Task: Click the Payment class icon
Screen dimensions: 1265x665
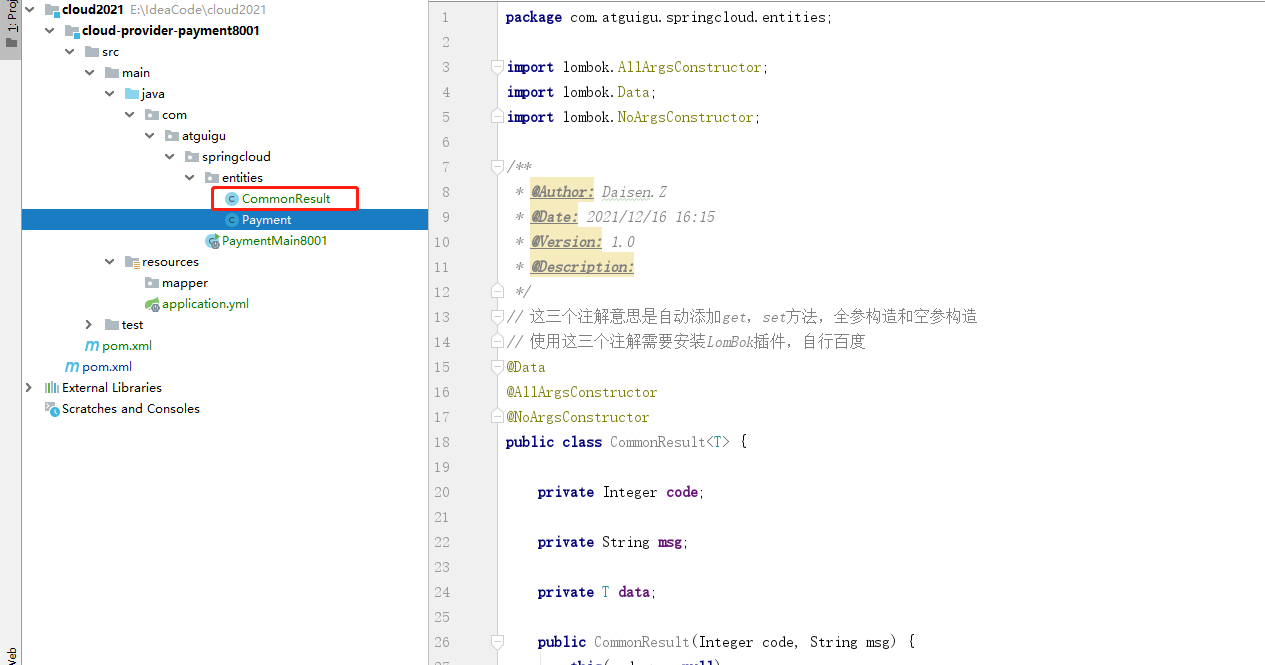Action: pyautogui.click(x=232, y=220)
